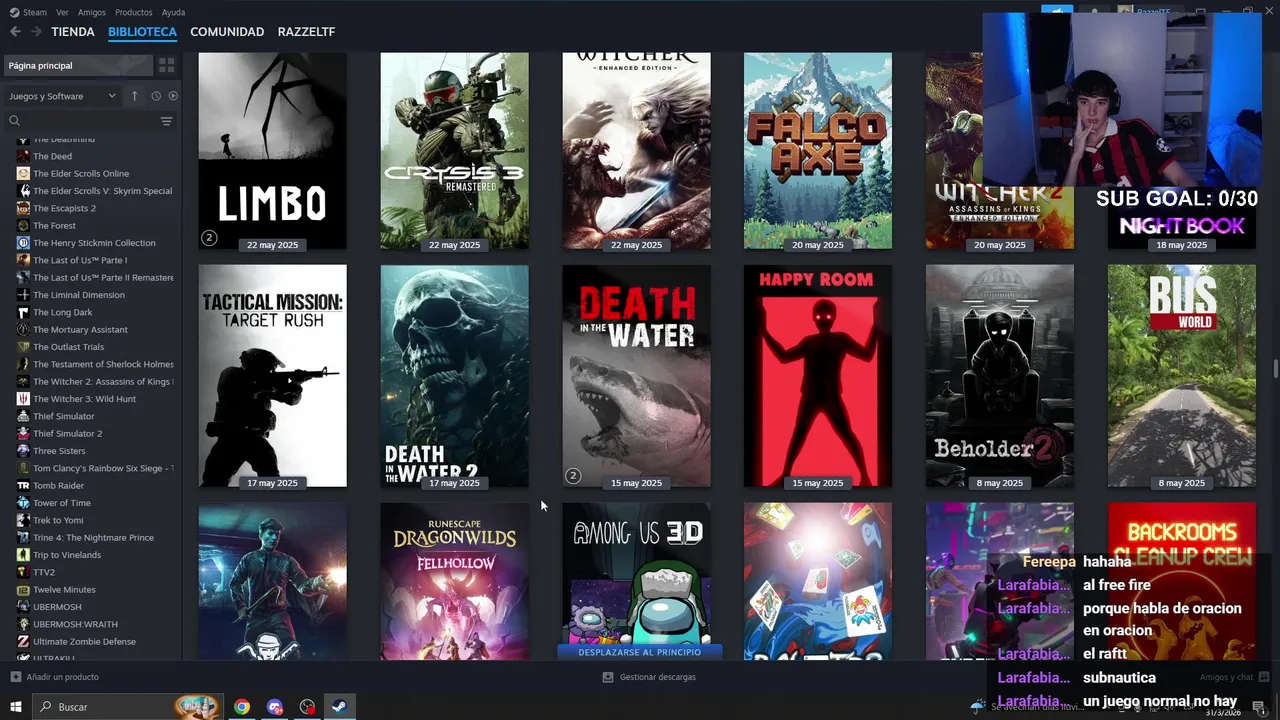Switch to the COMUNIDAD tab
Viewport: 1280px width, 720px height.
tap(227, 32)
